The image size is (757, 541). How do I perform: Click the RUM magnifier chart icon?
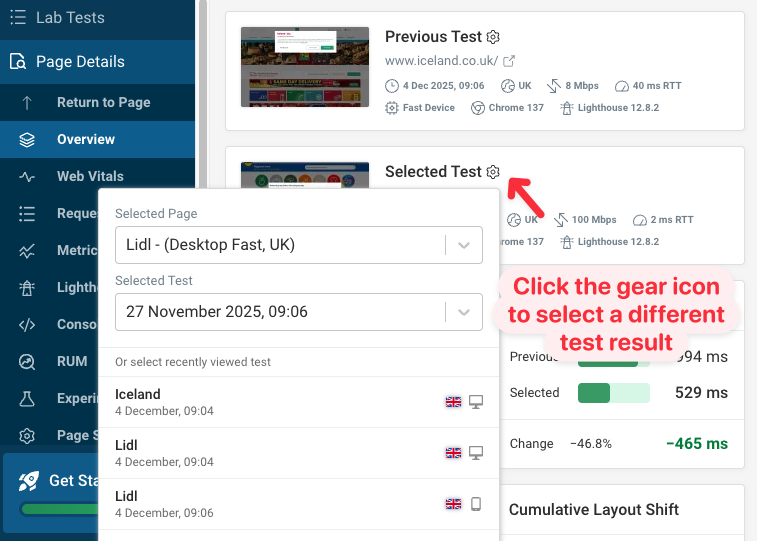pos(27,361)
